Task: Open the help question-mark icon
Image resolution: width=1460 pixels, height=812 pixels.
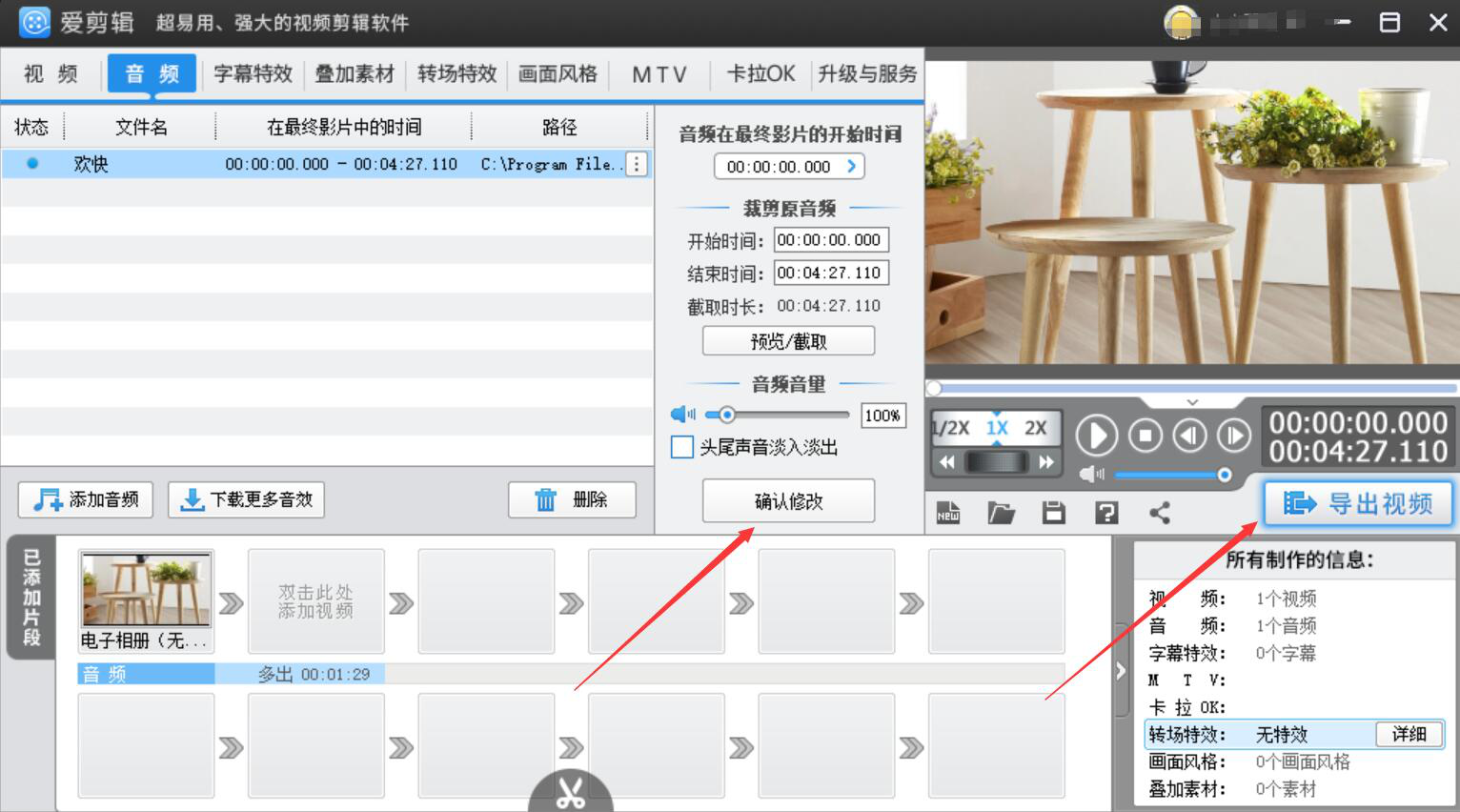Action: [x=1106, y=513]
